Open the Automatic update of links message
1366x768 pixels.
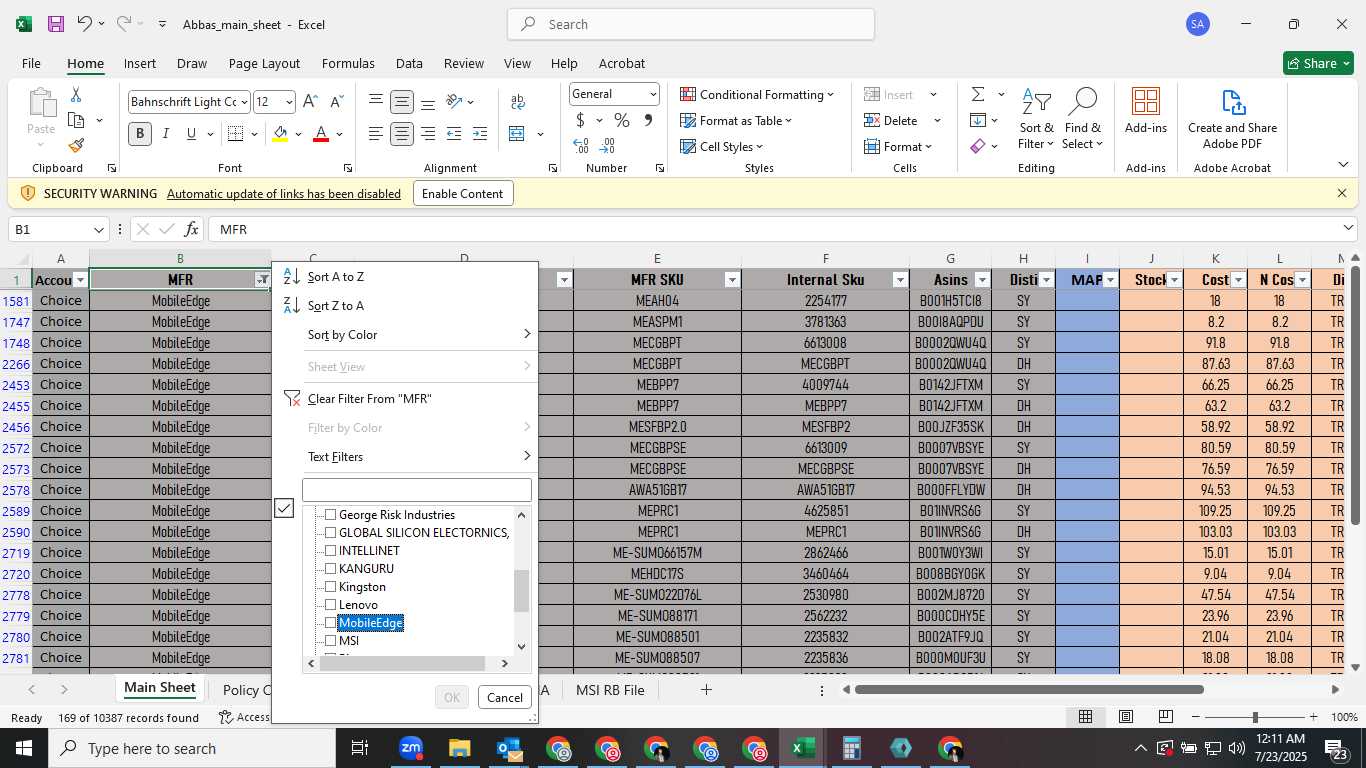point(284,194)
